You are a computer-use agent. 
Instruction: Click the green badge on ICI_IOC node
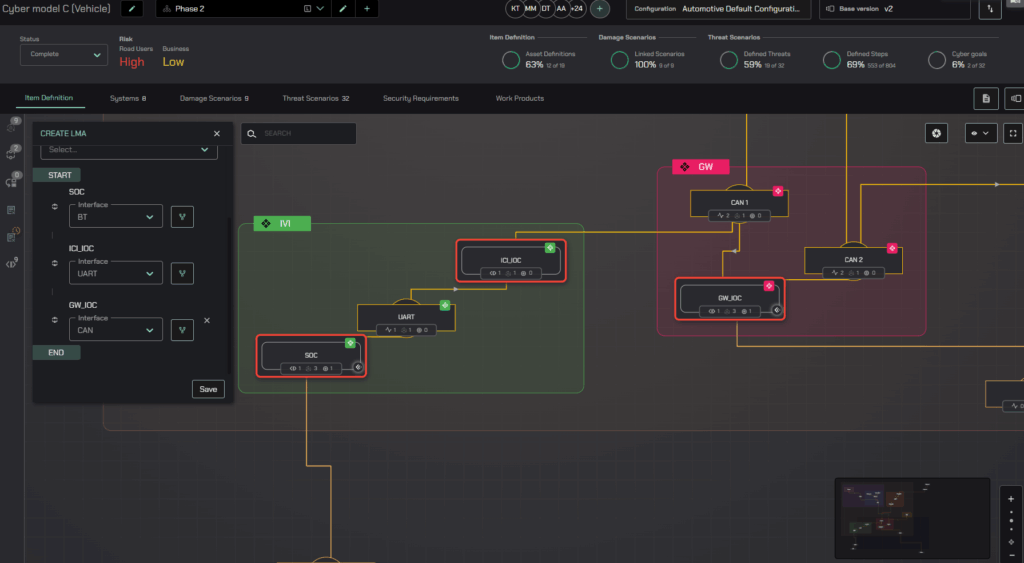550,248
